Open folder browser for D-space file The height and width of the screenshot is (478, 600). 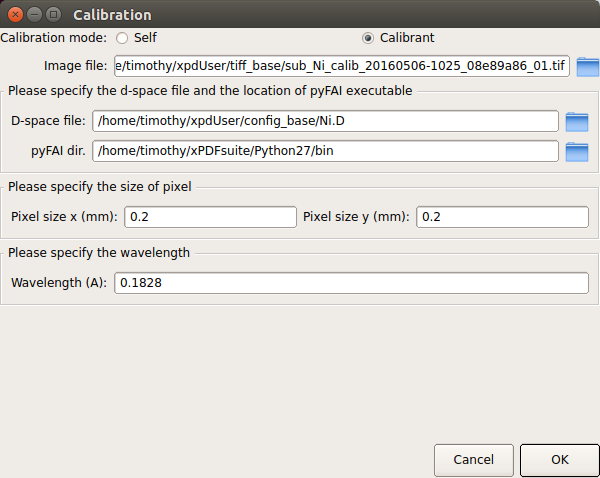577,122
